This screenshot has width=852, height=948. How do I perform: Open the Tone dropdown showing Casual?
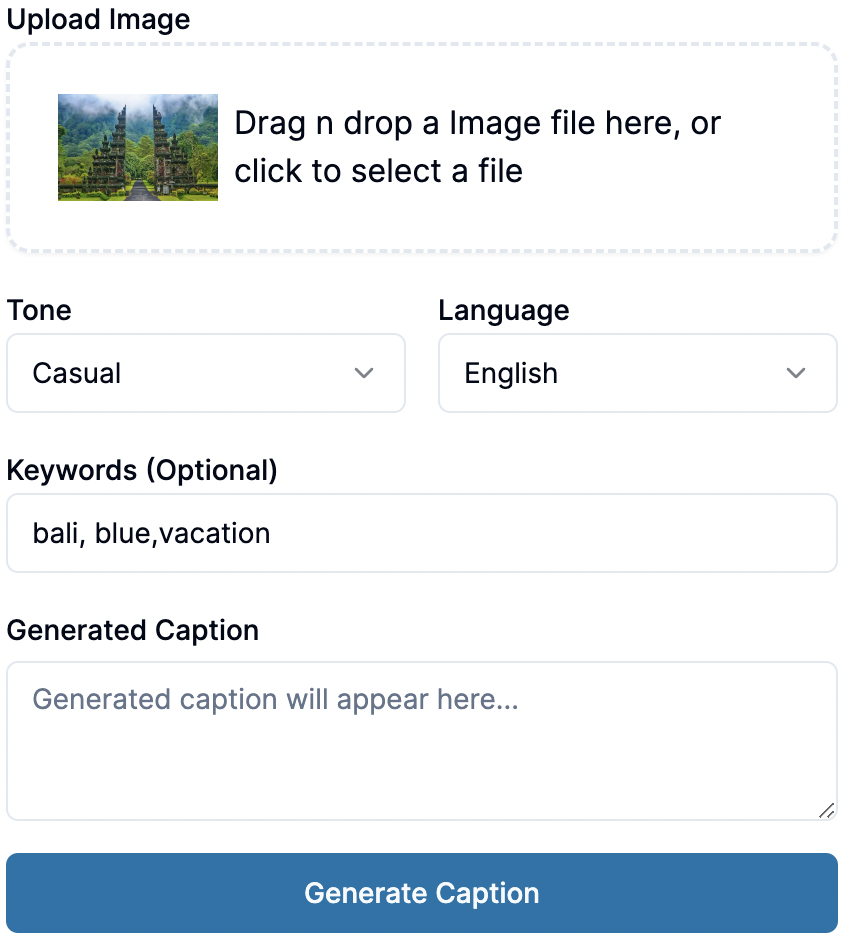click(205, 373)
